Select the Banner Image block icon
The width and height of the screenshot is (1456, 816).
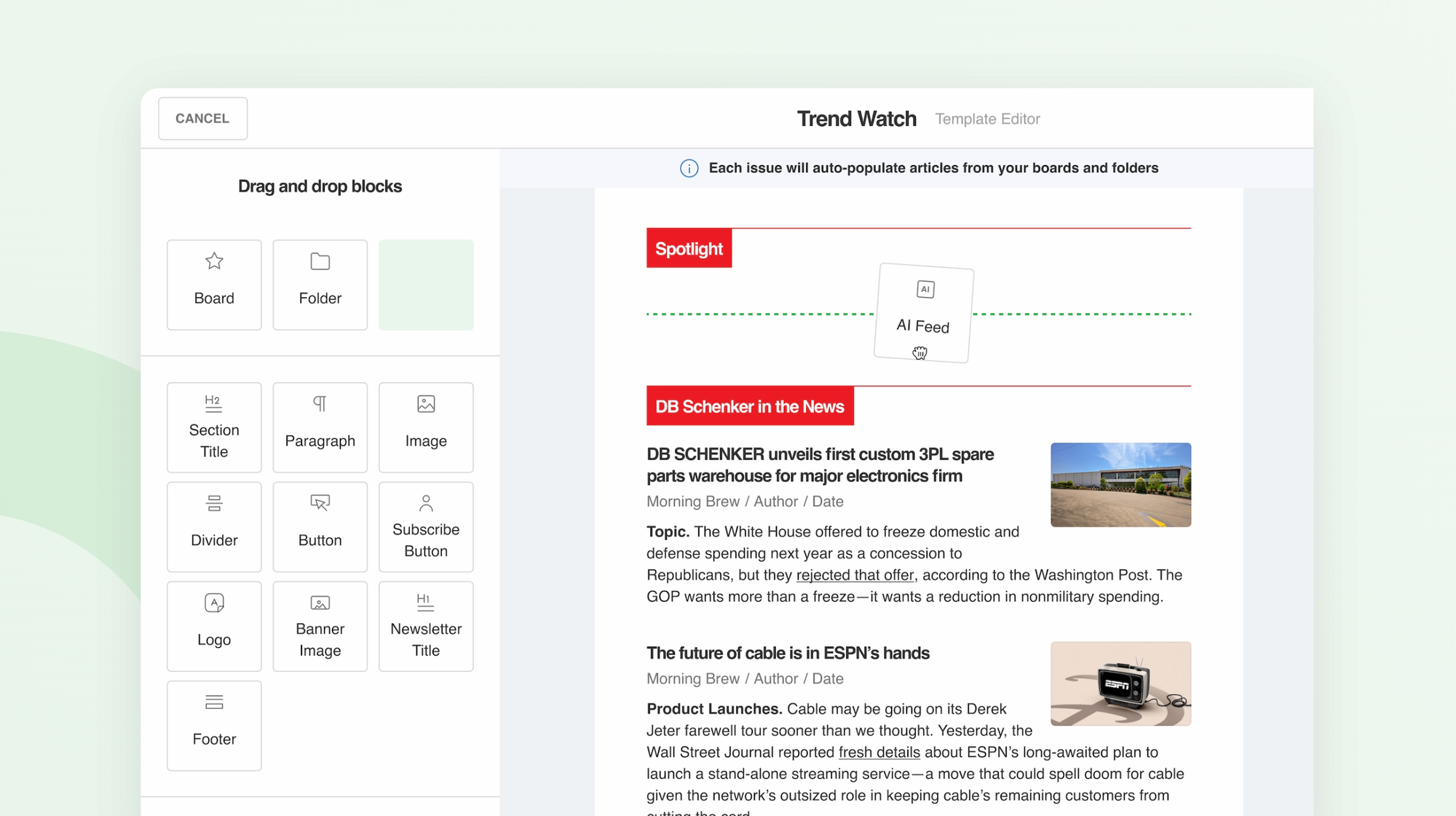tap(320, 603)
